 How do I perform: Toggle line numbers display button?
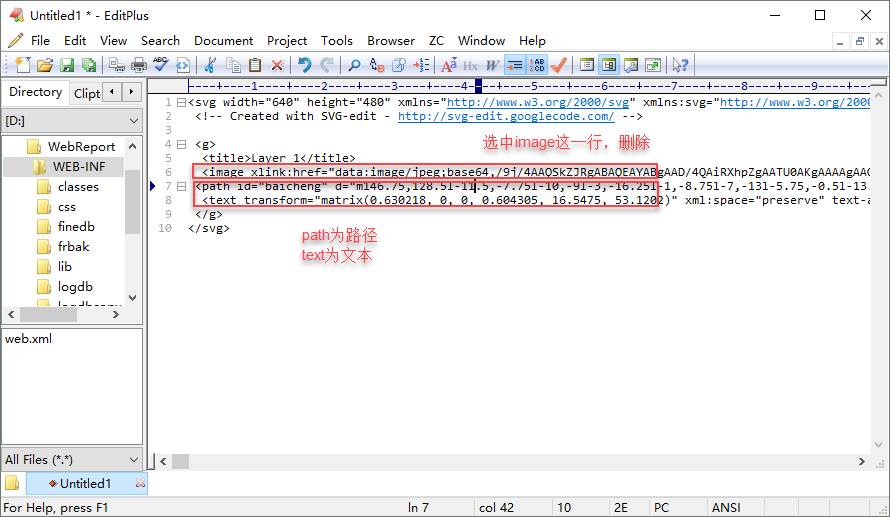coord(537,65)
